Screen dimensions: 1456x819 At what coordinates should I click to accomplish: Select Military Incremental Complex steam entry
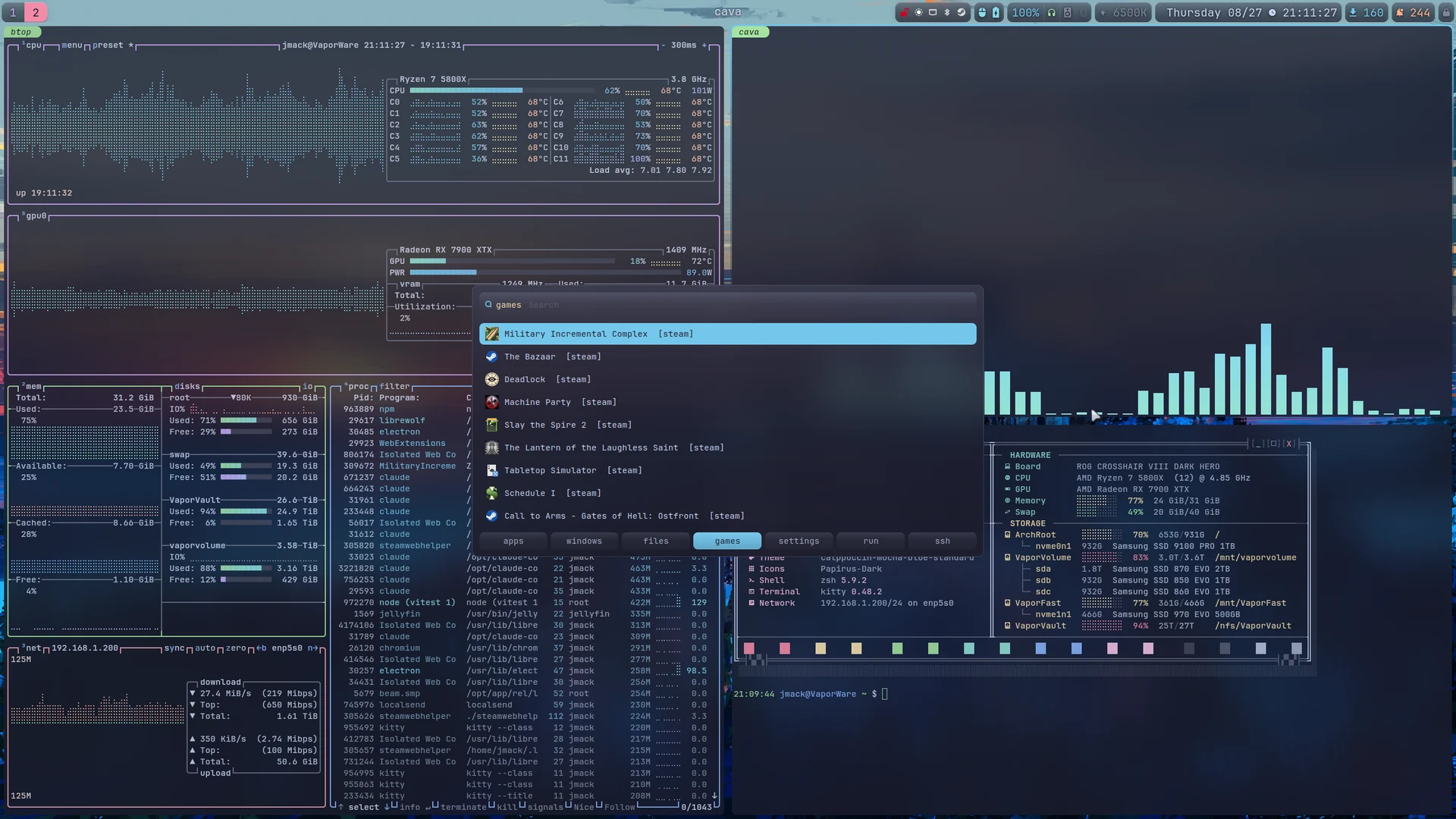click(x=727, y=334)
